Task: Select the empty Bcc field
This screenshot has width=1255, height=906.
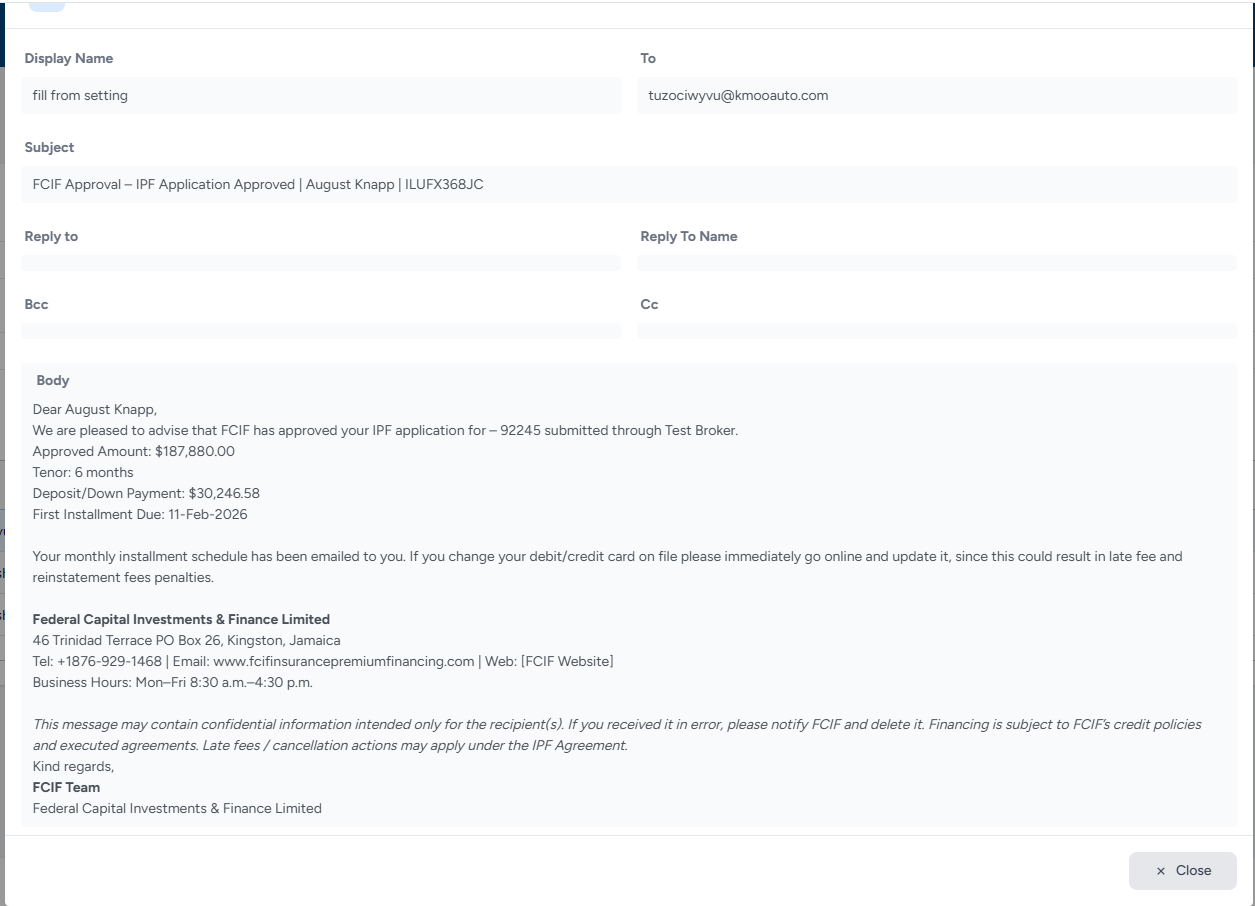Action: pyautogui.click(x=320, y=331)
